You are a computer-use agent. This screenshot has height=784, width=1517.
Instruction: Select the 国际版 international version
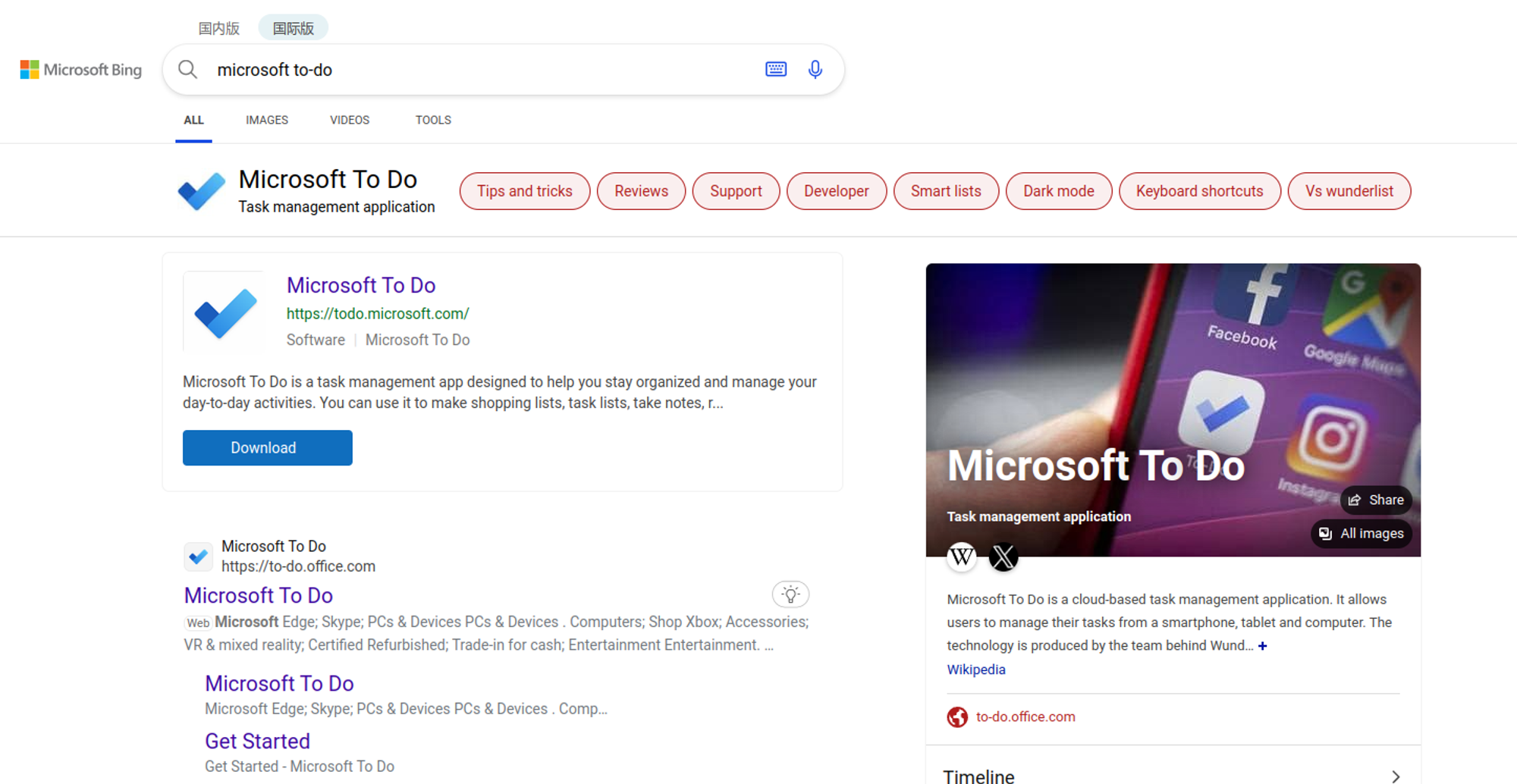(x=293, y=28)
